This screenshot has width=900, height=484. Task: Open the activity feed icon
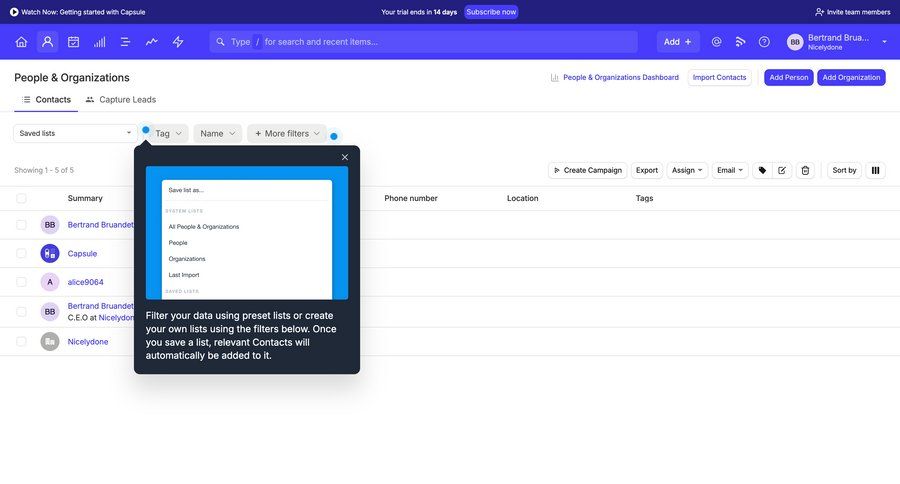coord(740,42)
